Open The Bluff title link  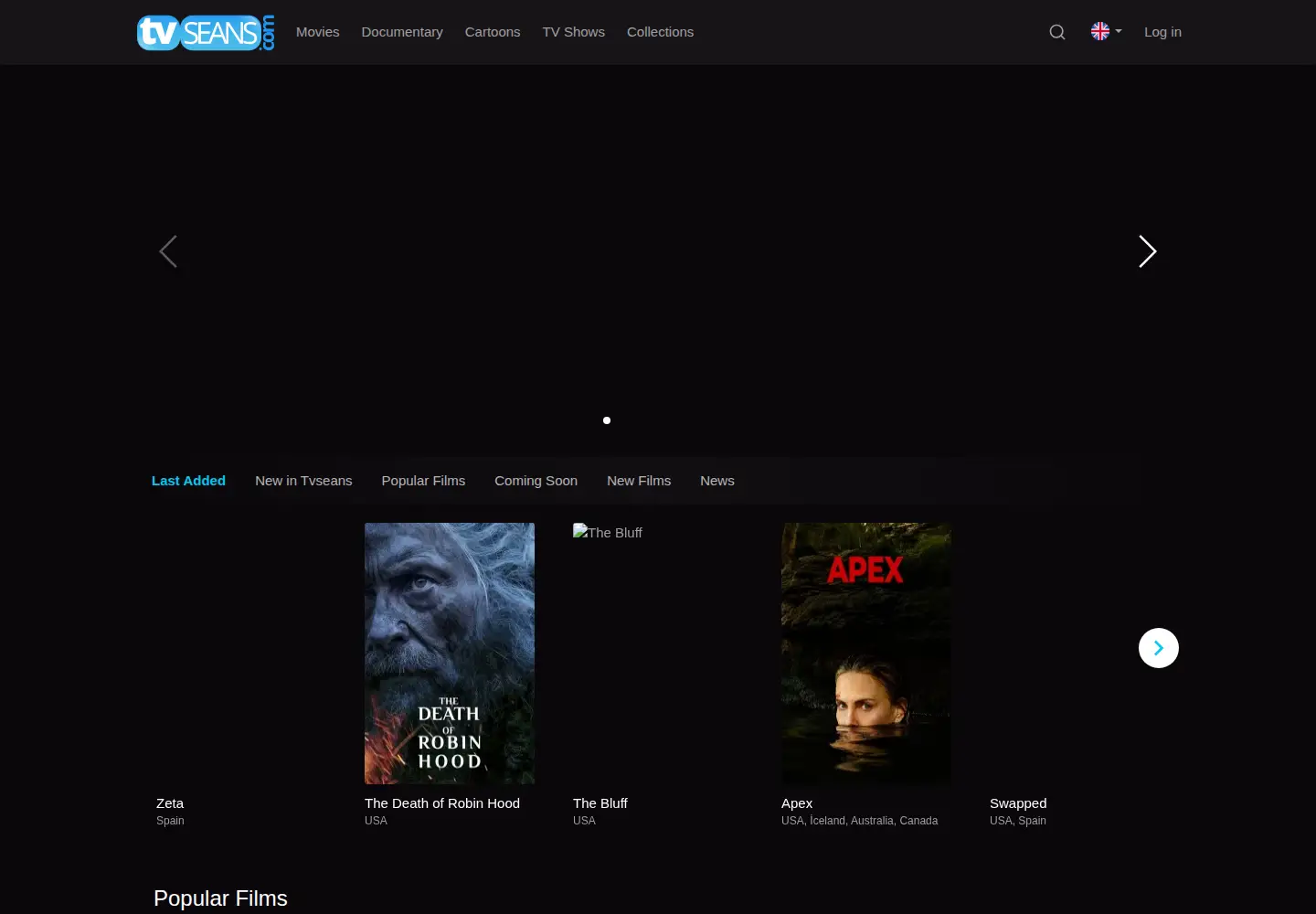(x=600, y=803)
